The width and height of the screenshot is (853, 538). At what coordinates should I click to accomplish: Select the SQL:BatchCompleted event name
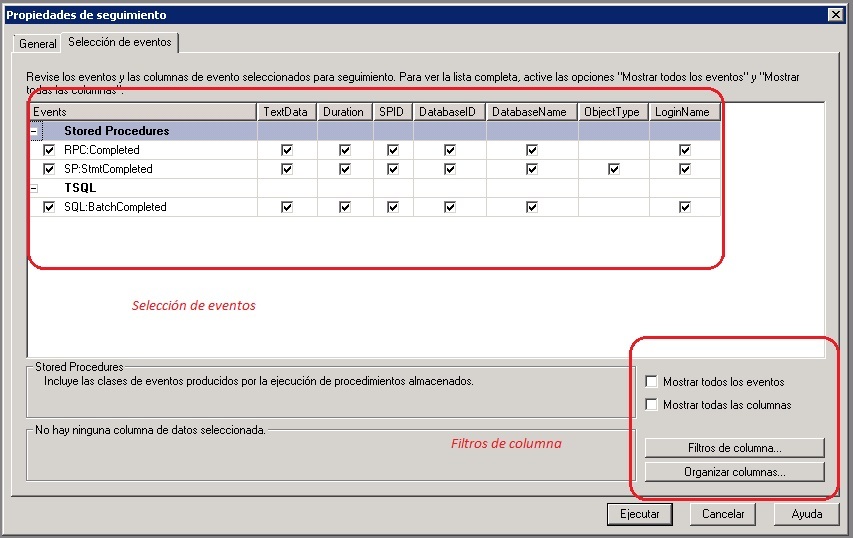coord(115,207)
